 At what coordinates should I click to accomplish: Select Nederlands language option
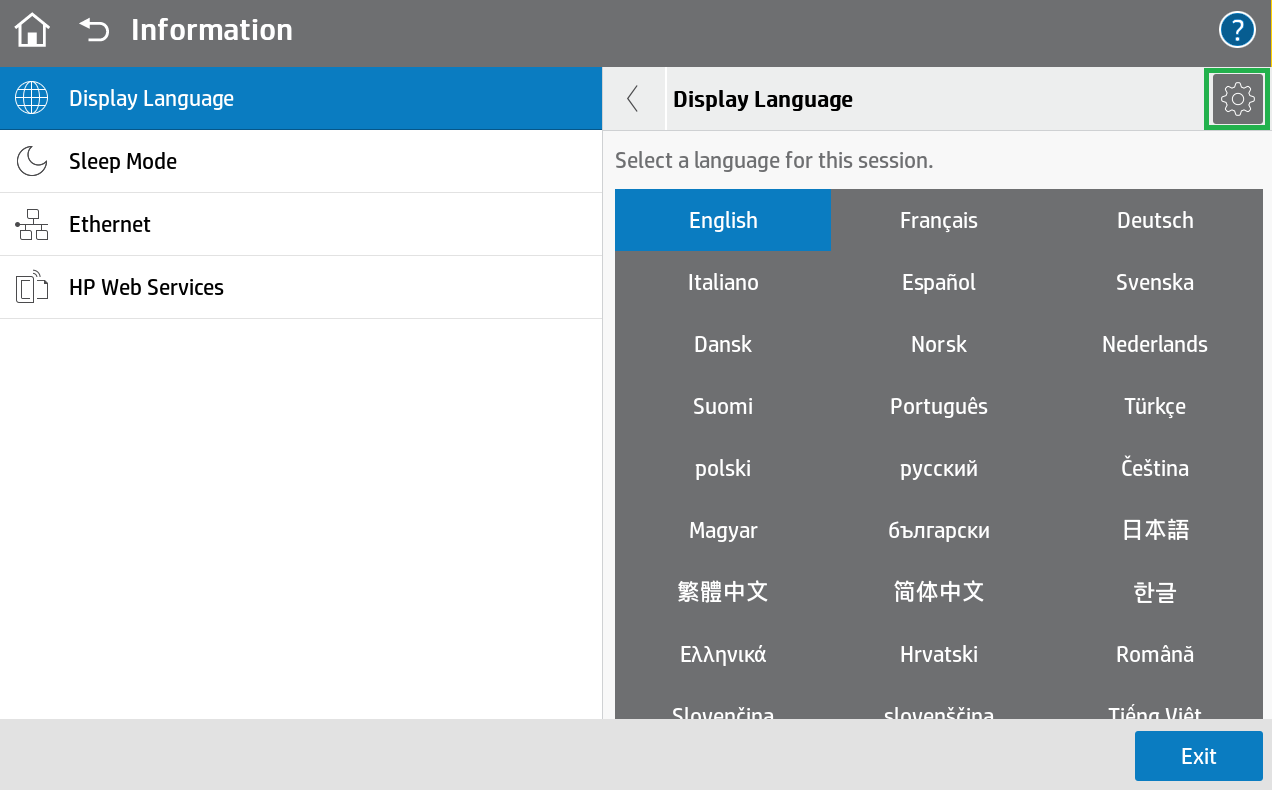point(1154,344)
